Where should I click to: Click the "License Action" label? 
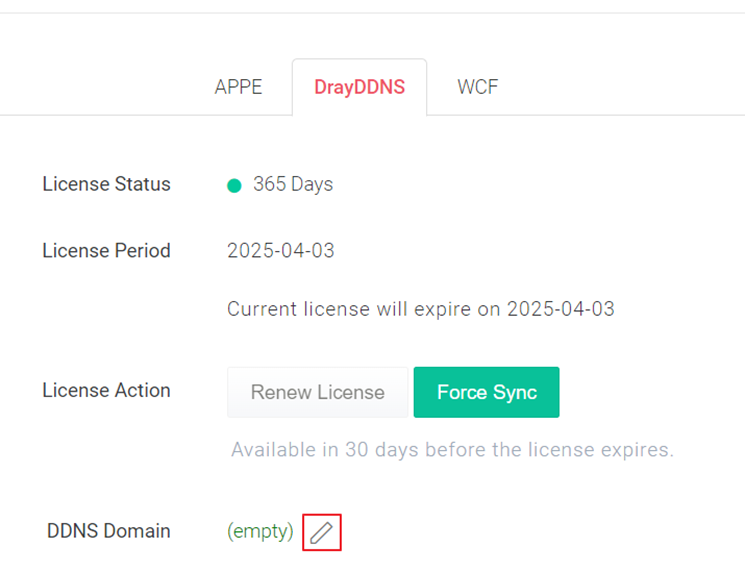click(106, 391)
